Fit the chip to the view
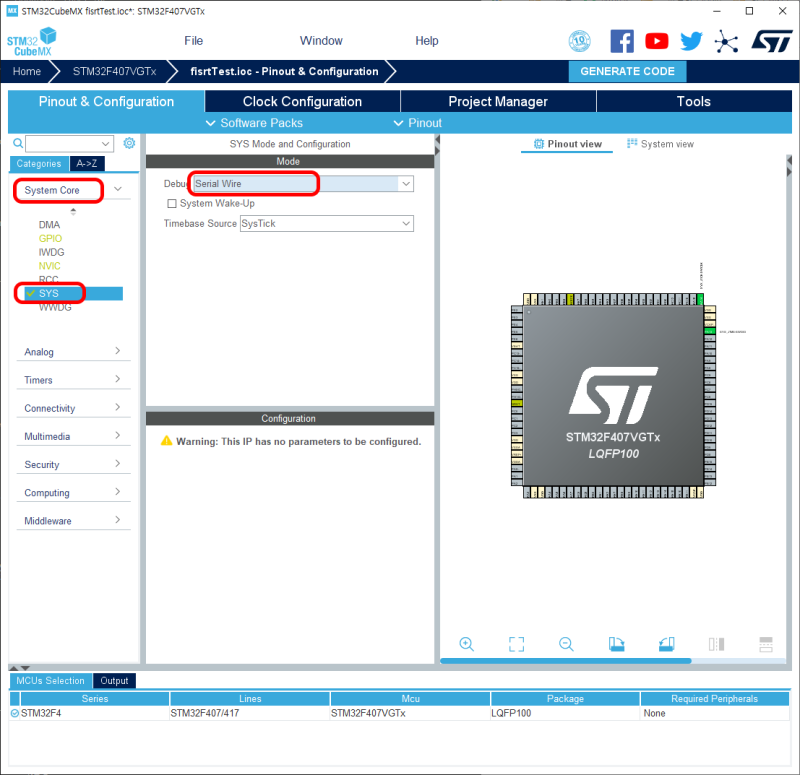The image size is (800, 775). tap(516, 644)
